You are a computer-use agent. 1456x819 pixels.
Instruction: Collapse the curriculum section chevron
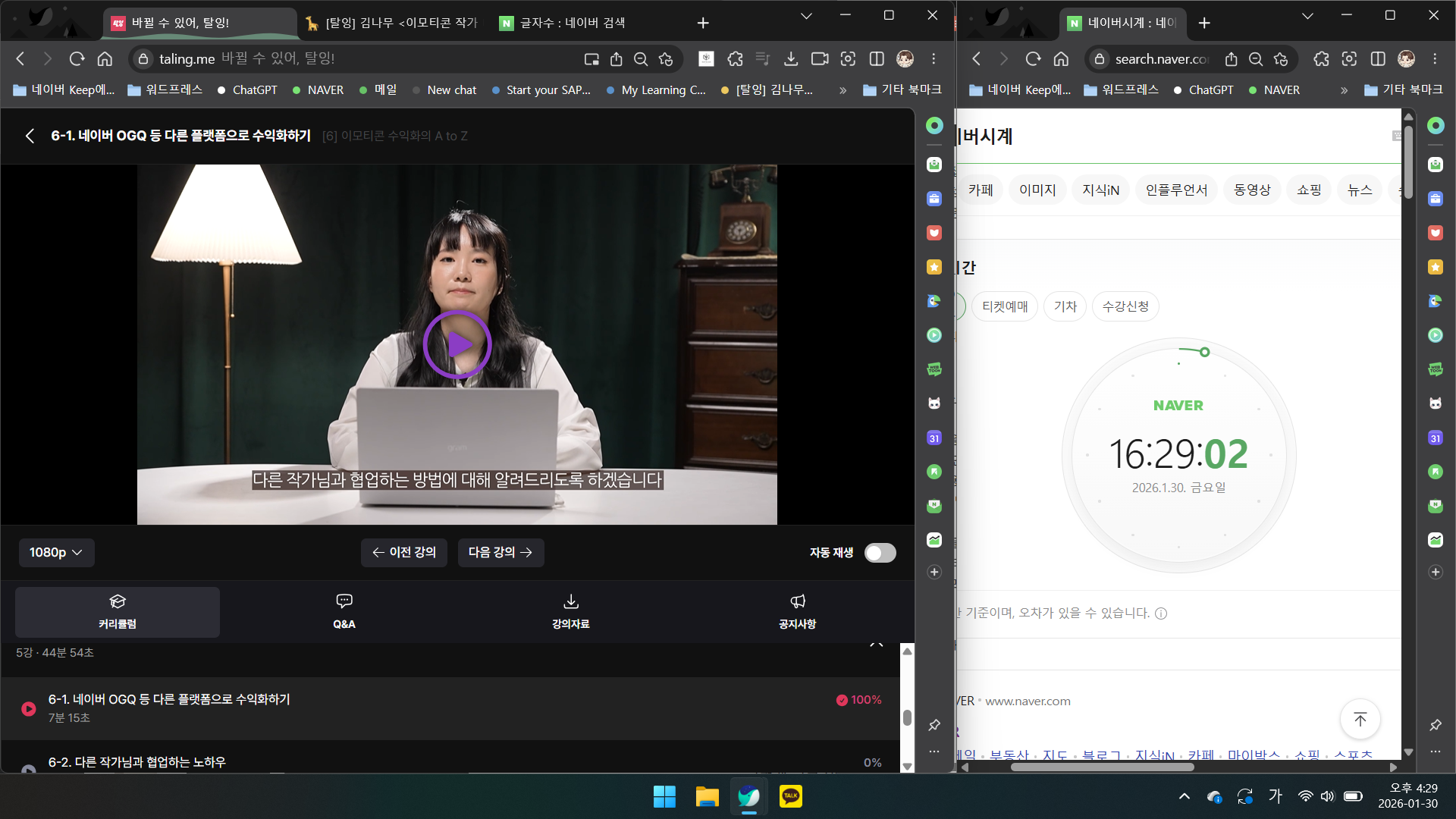click(876, 645)
